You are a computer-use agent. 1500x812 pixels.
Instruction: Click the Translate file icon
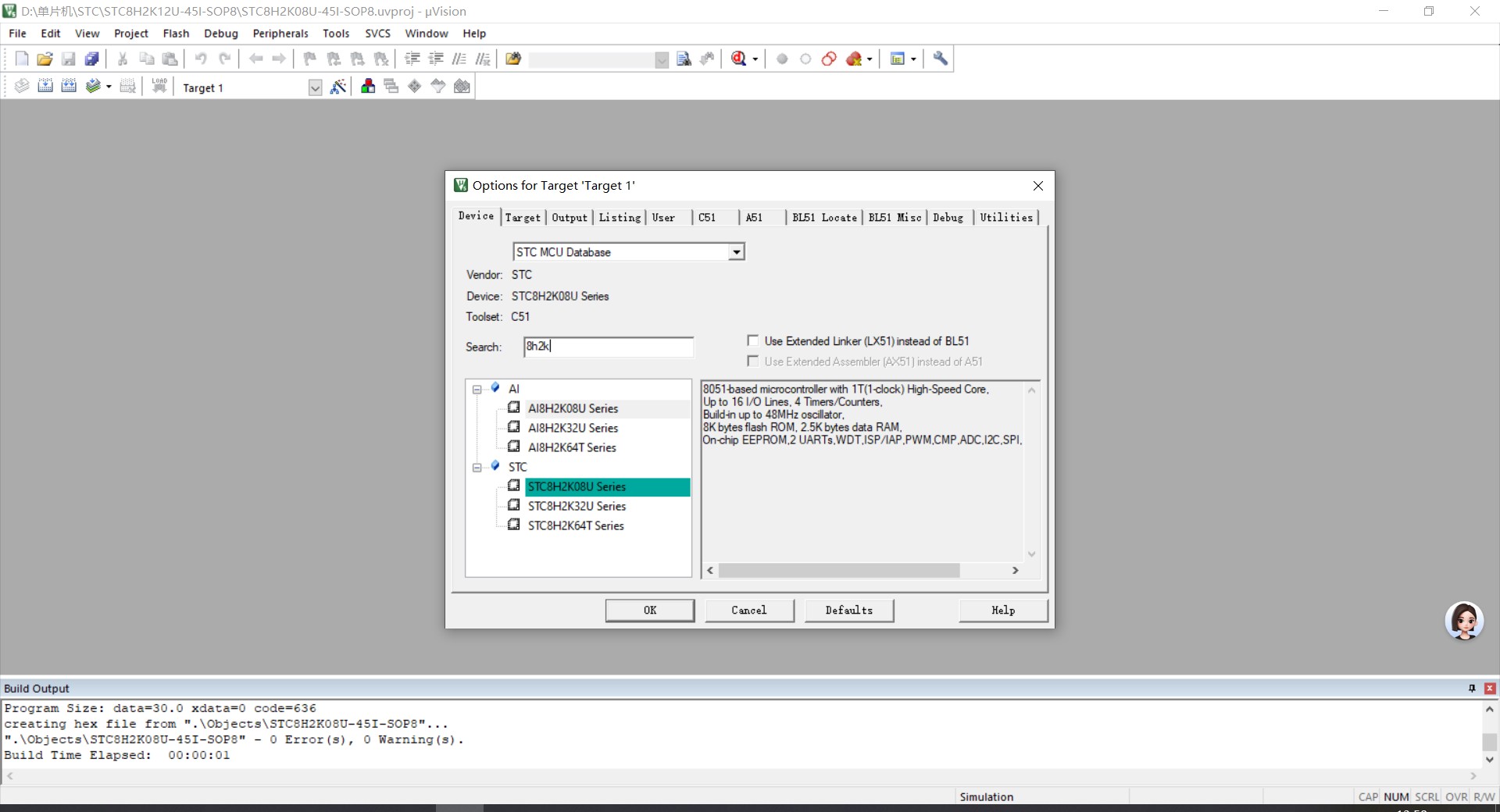click(x=22, y=87)
